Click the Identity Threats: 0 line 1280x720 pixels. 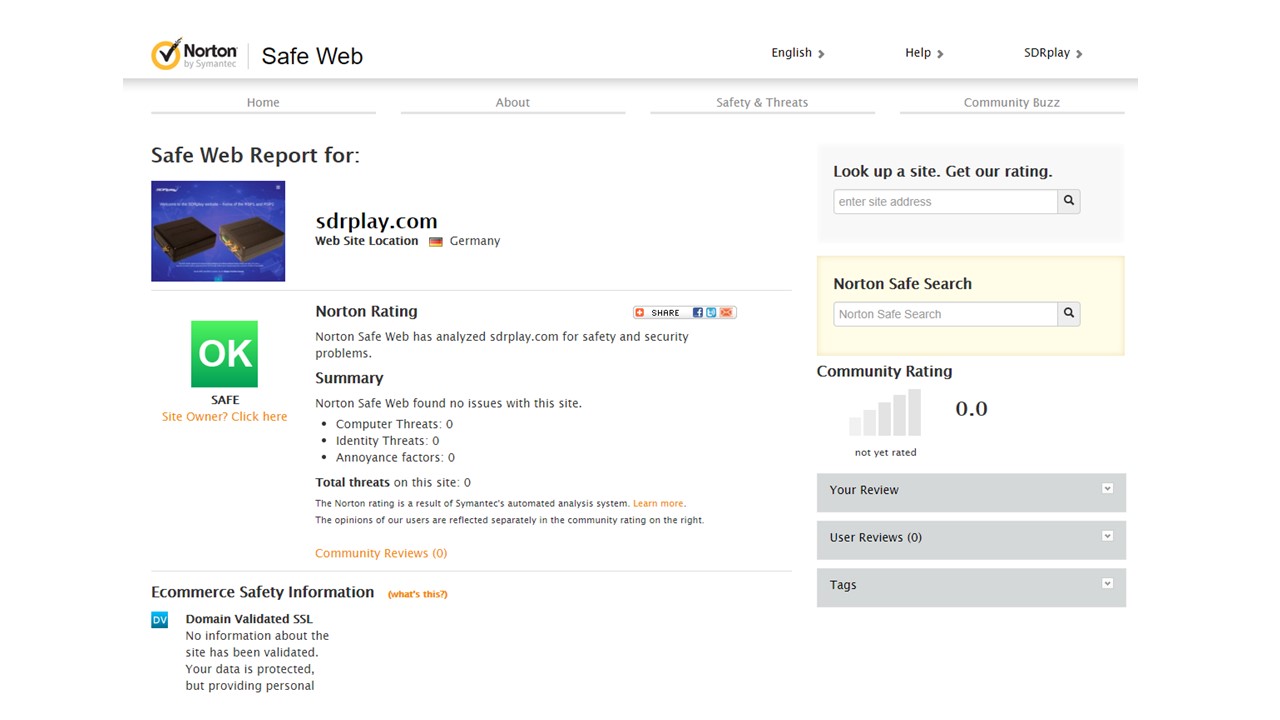[387, 441]
